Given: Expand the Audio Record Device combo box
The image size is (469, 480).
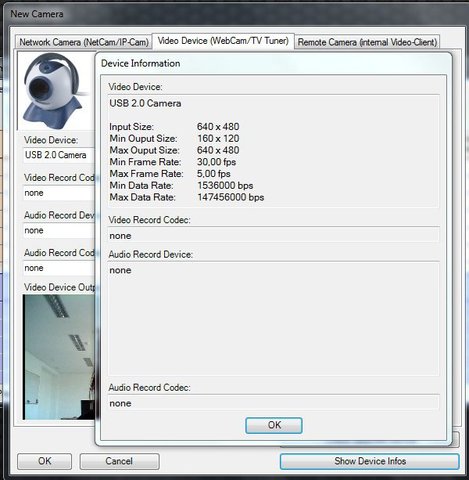Looking at the screenshot, I should [59, 231].
